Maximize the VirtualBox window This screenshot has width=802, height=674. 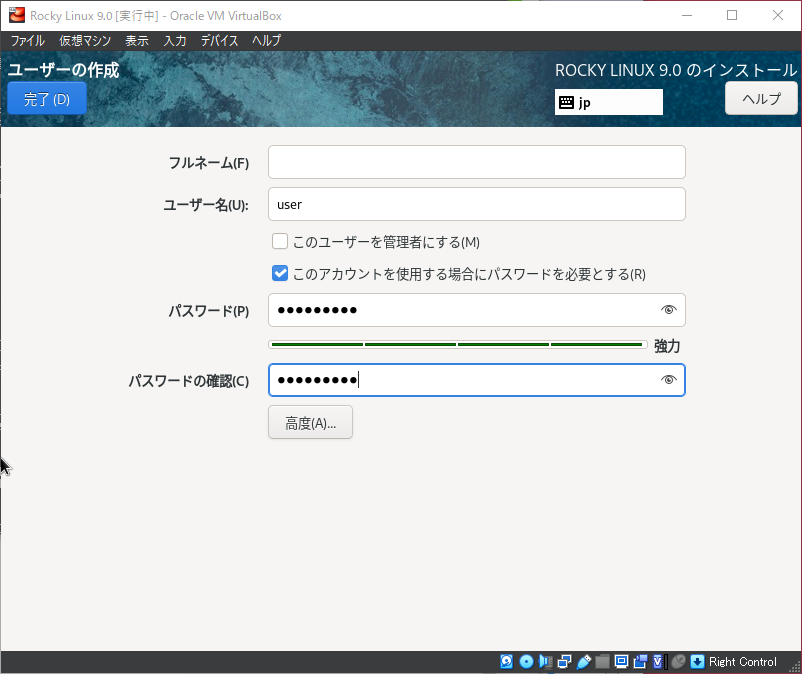point(732,15)
